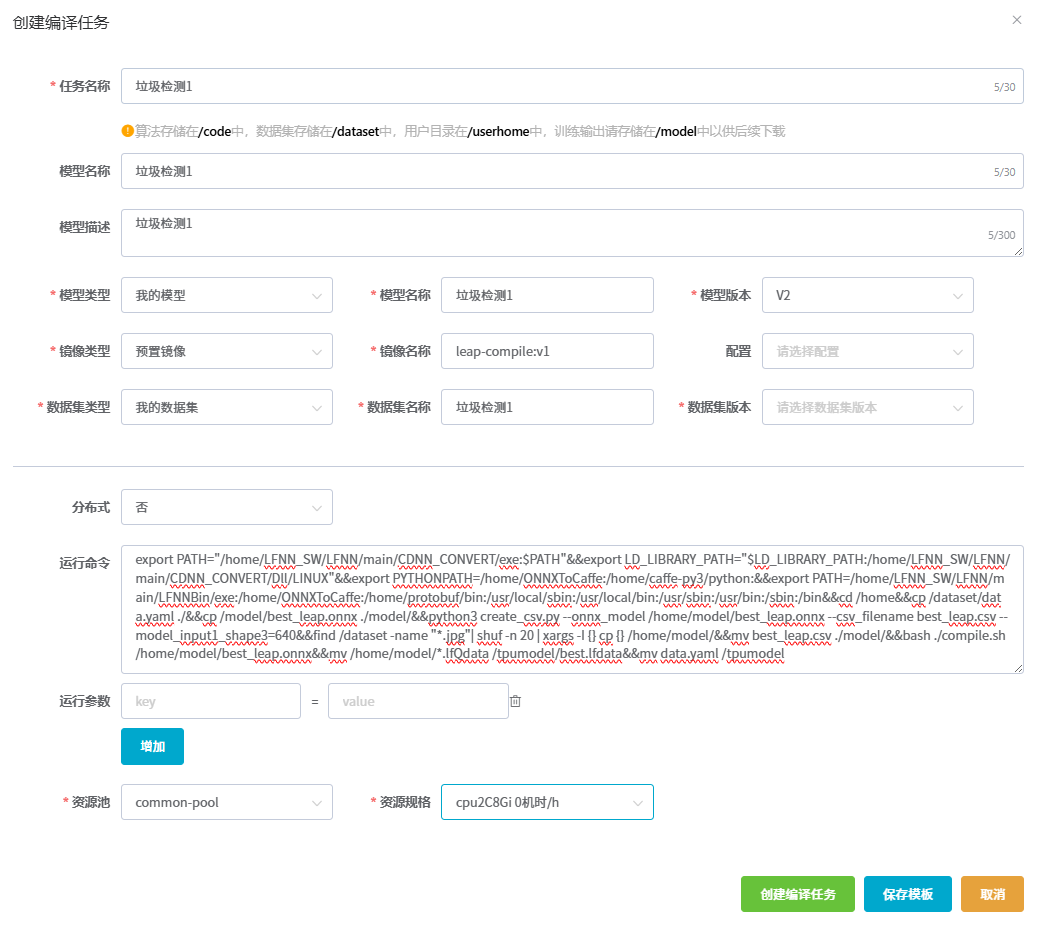Image resolution: width=1037 pixels, height=927 pixels.
Task: Open the 数据集类型 dropdown
Action: point(226,407)
